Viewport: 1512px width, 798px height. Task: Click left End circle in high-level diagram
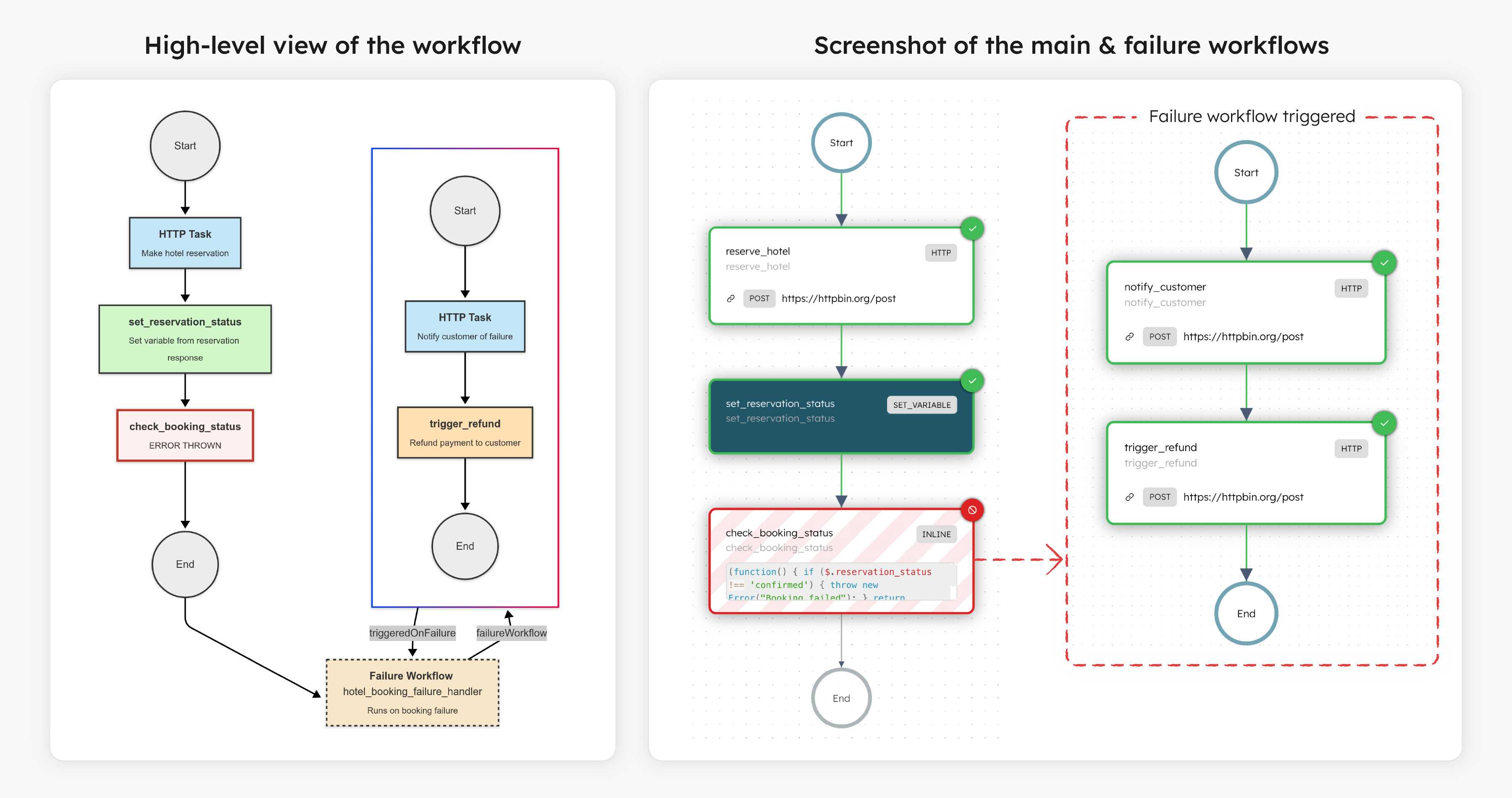[185, 564]
